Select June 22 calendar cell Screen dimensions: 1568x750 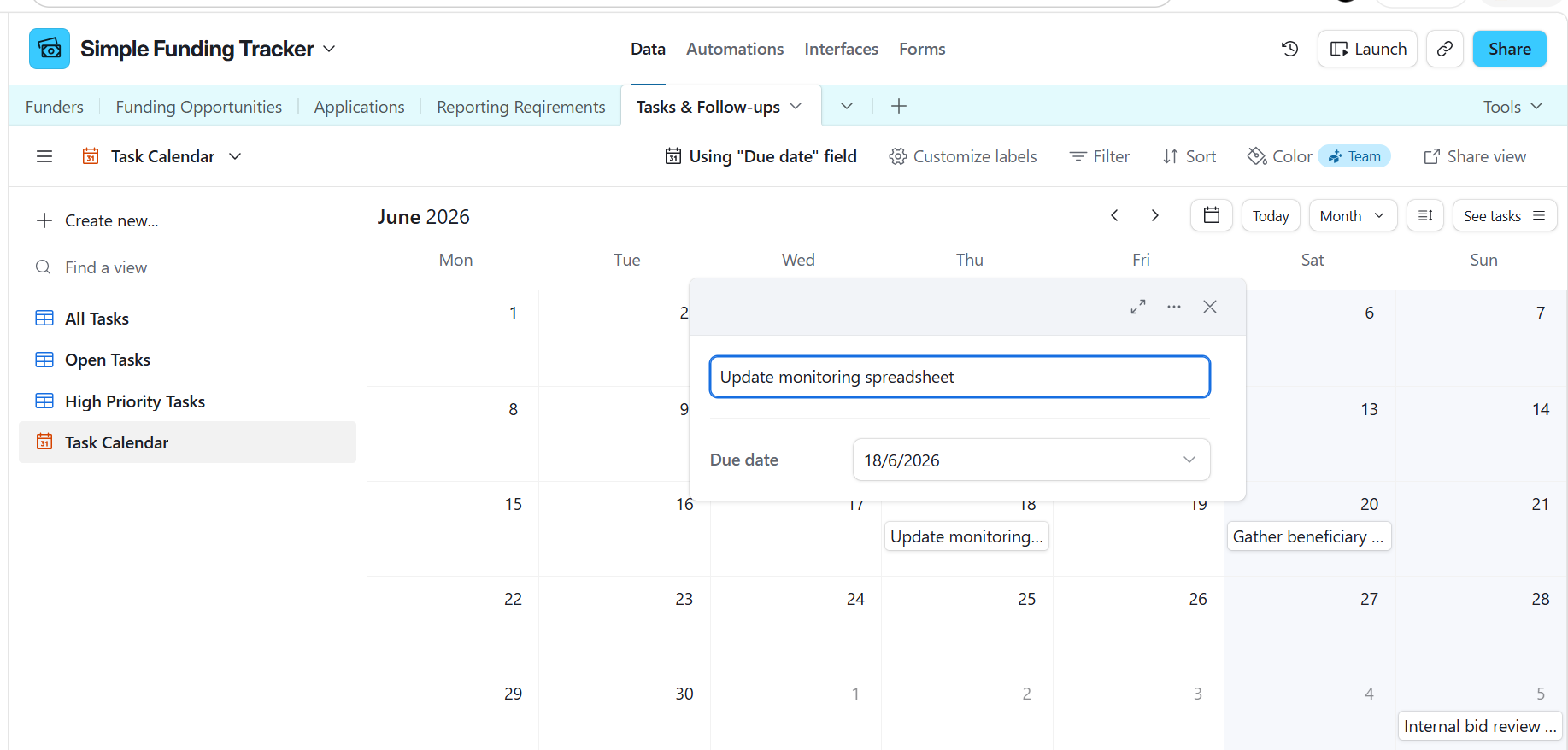453,624
